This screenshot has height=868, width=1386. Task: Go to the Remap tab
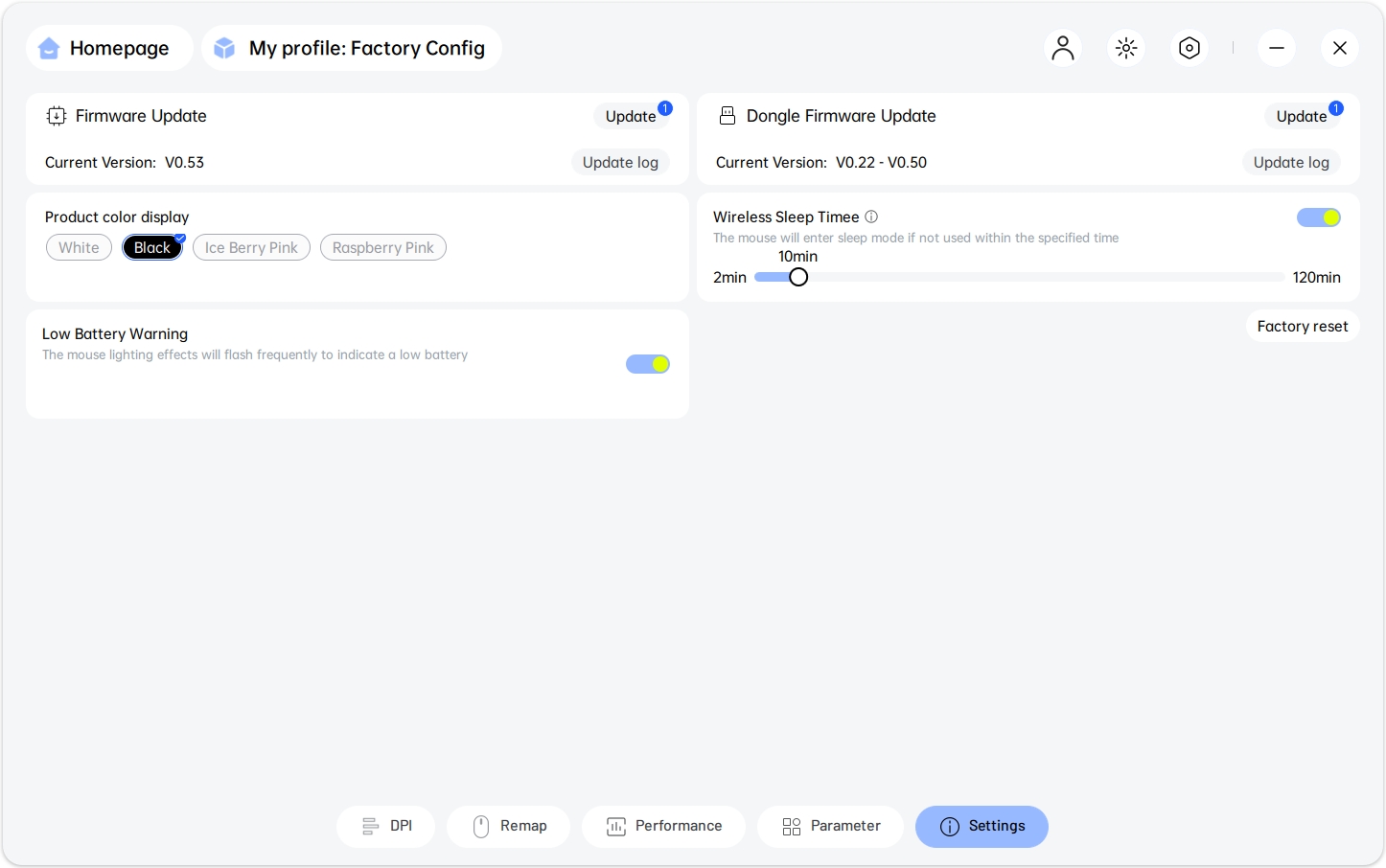click(509, 826)
